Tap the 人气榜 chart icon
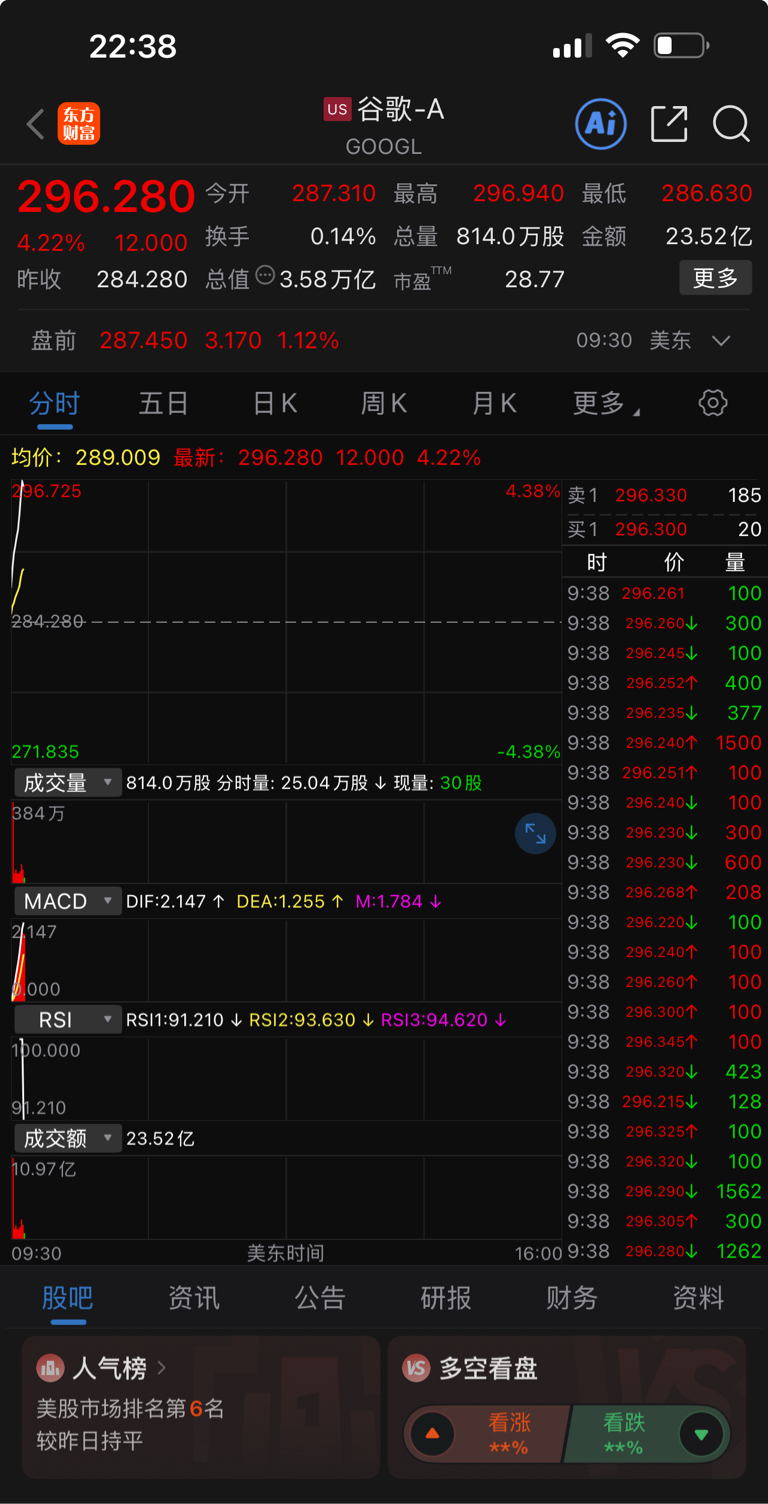 tap(49, 1368)
